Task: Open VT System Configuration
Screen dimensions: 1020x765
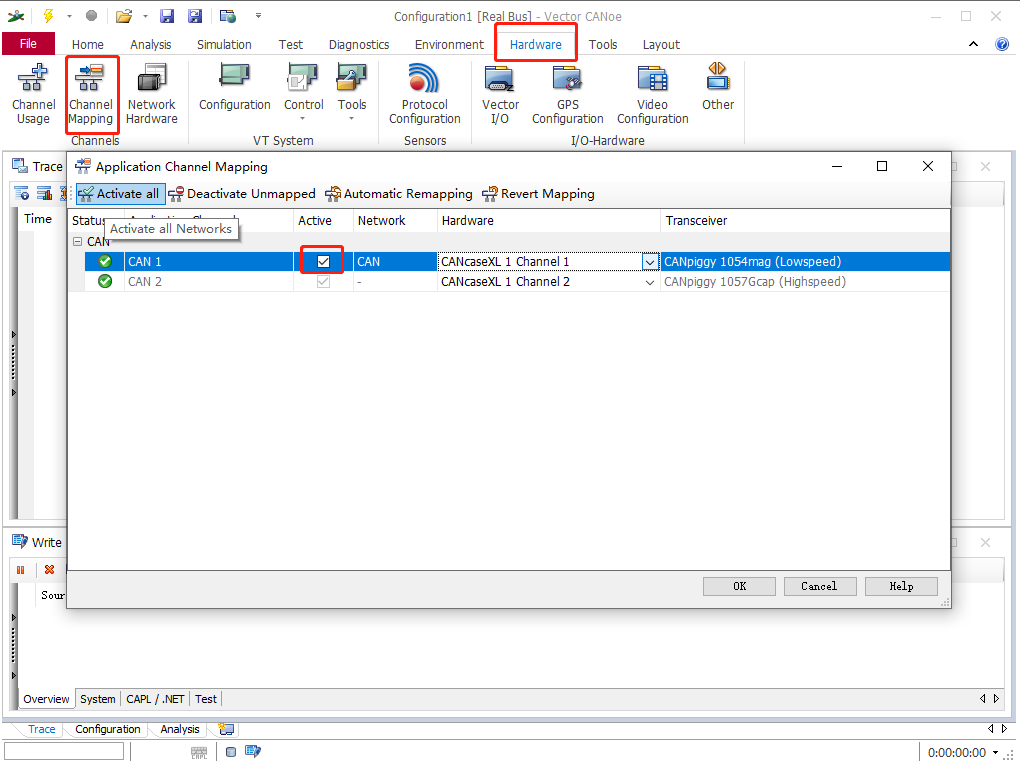Action: [234, 88]
